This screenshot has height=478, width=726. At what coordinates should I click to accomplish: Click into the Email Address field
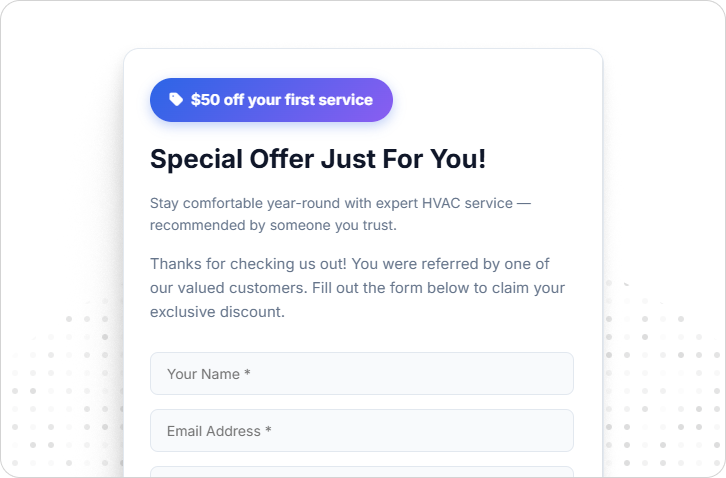pyautogui.click(x=361, y=431)
